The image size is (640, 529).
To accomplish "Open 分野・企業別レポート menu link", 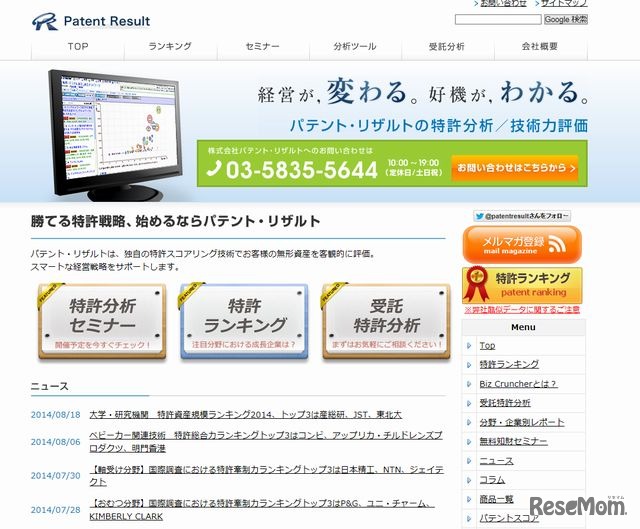I will point(522,422).
